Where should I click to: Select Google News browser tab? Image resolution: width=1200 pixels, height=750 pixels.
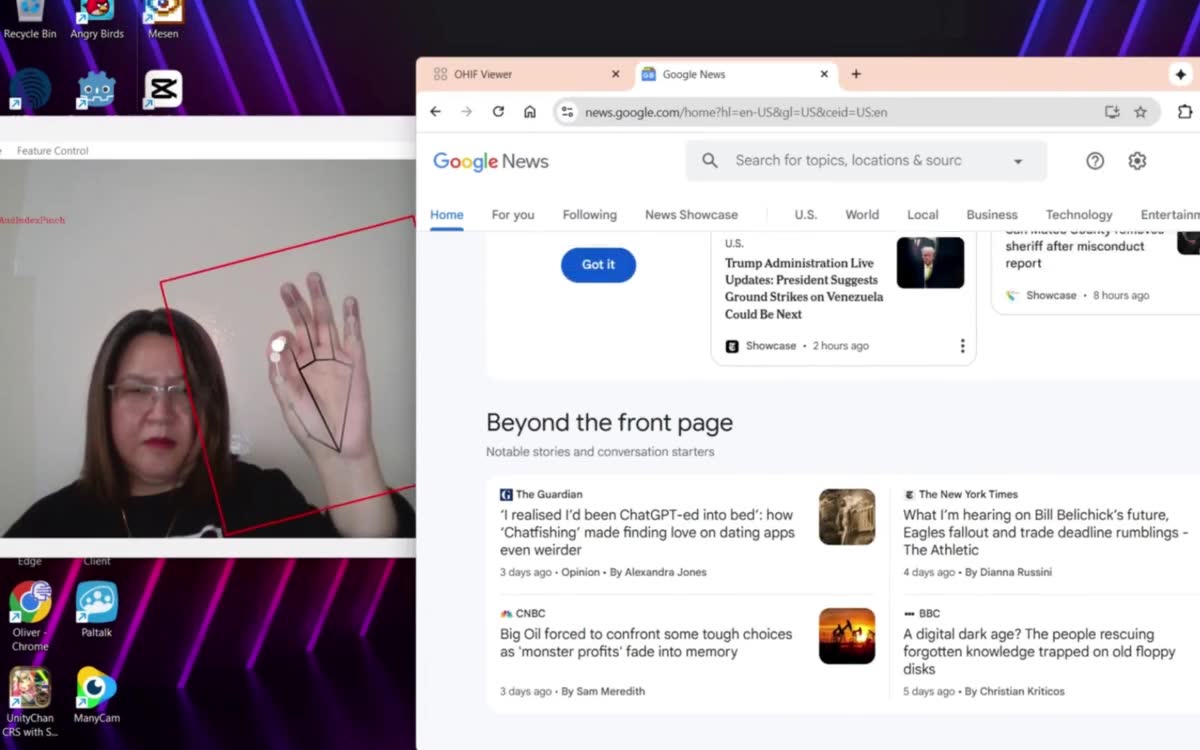click(x=736, y=74)
